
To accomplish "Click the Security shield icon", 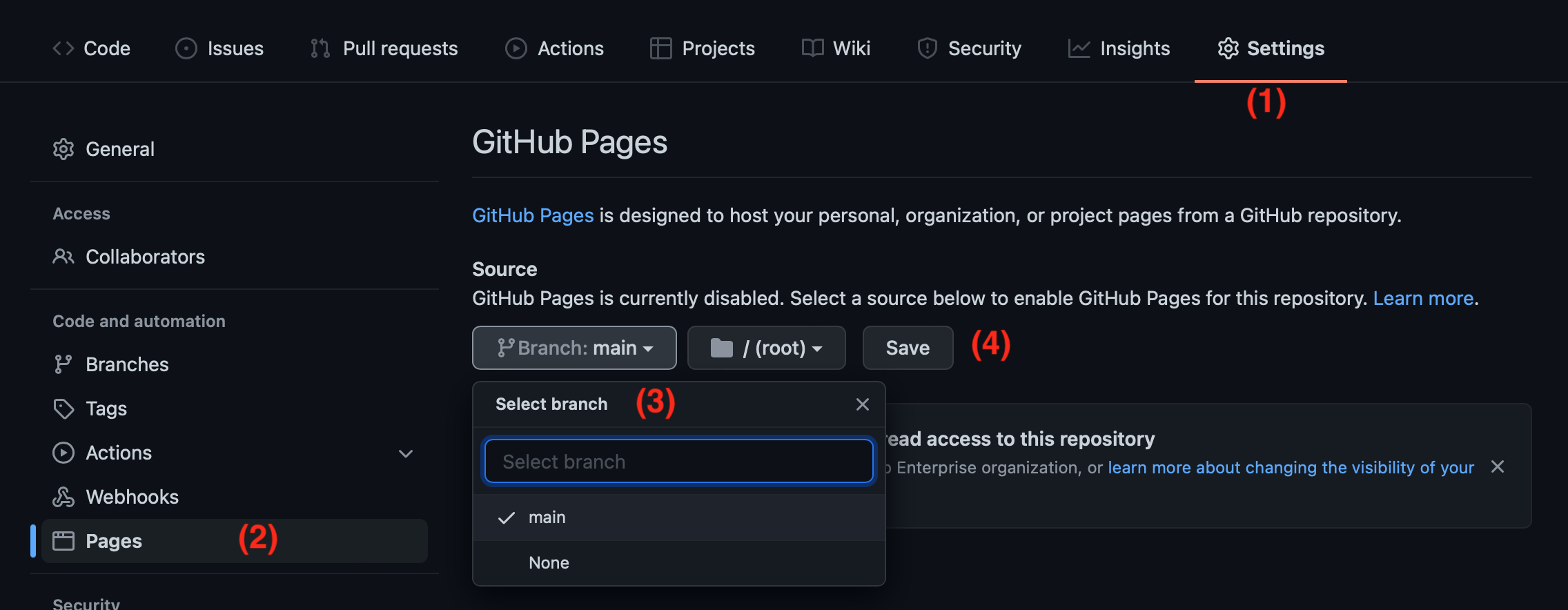I will pyautogui.click(x=927, y=48).
